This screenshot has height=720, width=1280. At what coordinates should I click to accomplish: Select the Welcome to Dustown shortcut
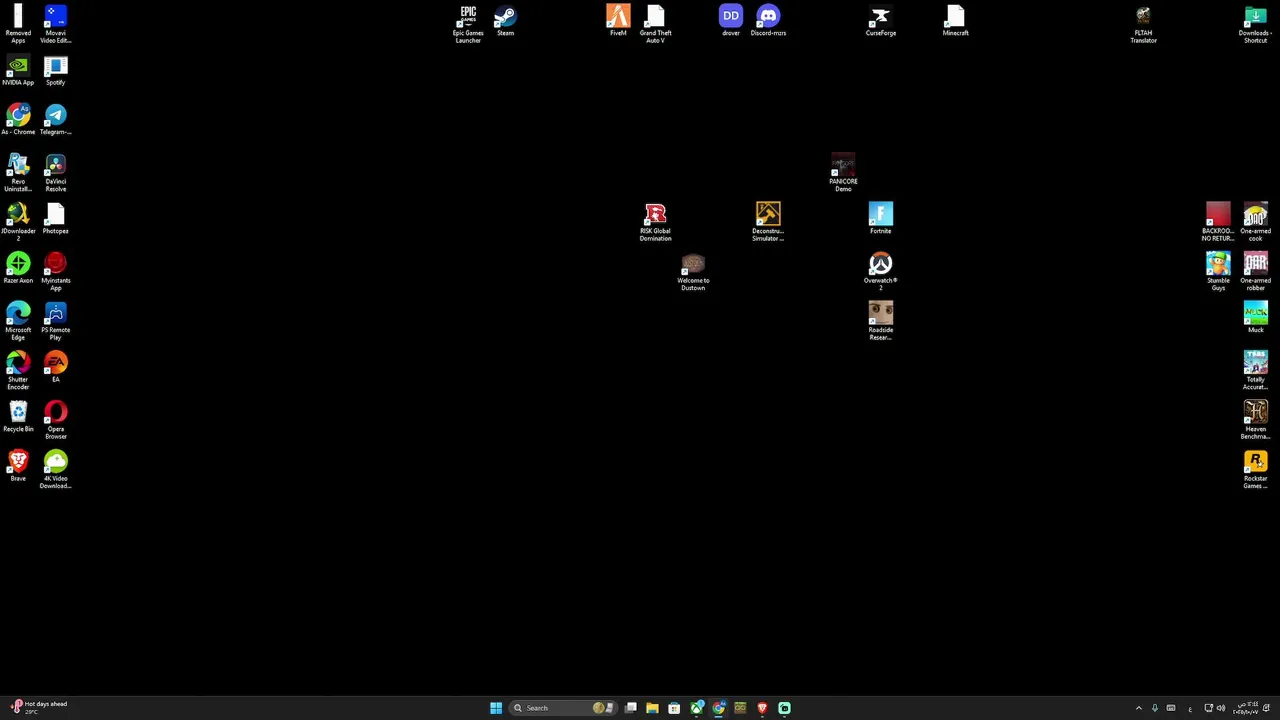tap(693, 271)
